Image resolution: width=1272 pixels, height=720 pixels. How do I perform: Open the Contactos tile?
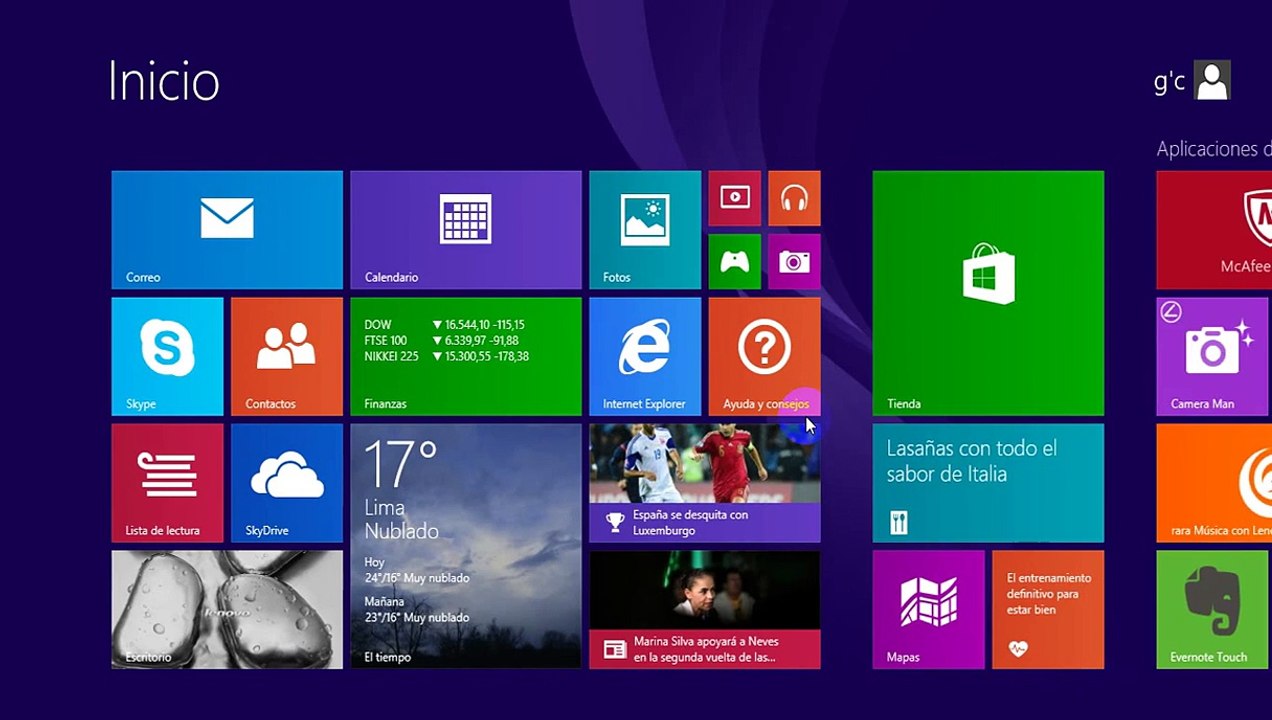coord(287,357)
